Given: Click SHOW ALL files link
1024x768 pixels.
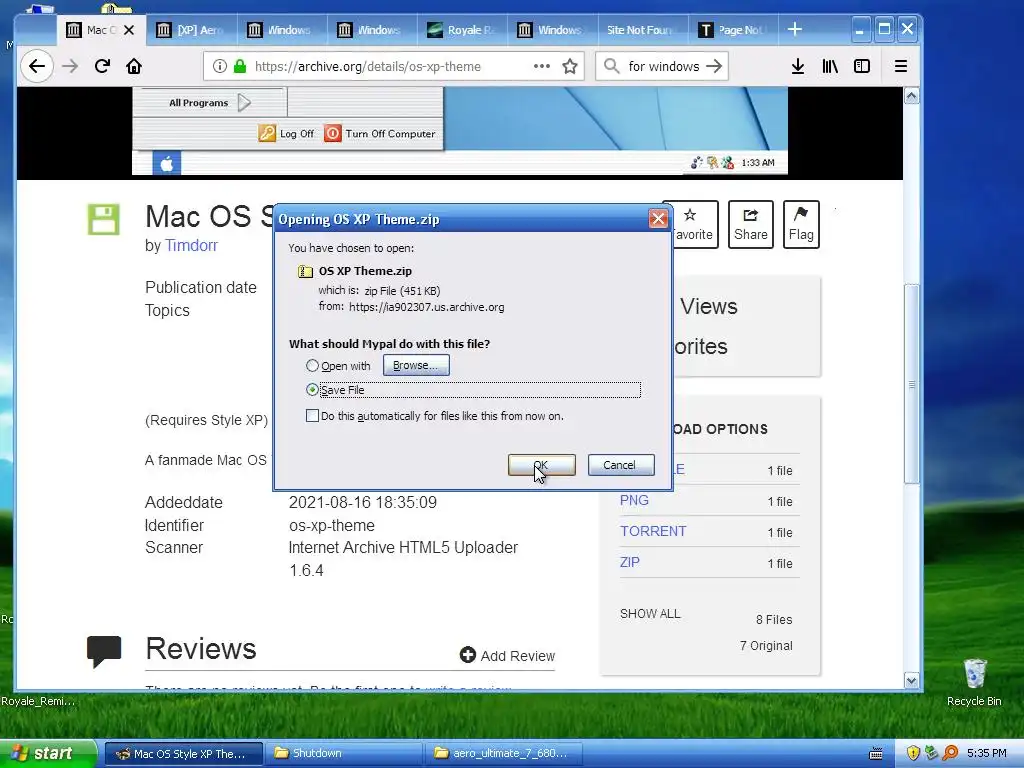Looking at the screenshot, I should tap(650, 614).
